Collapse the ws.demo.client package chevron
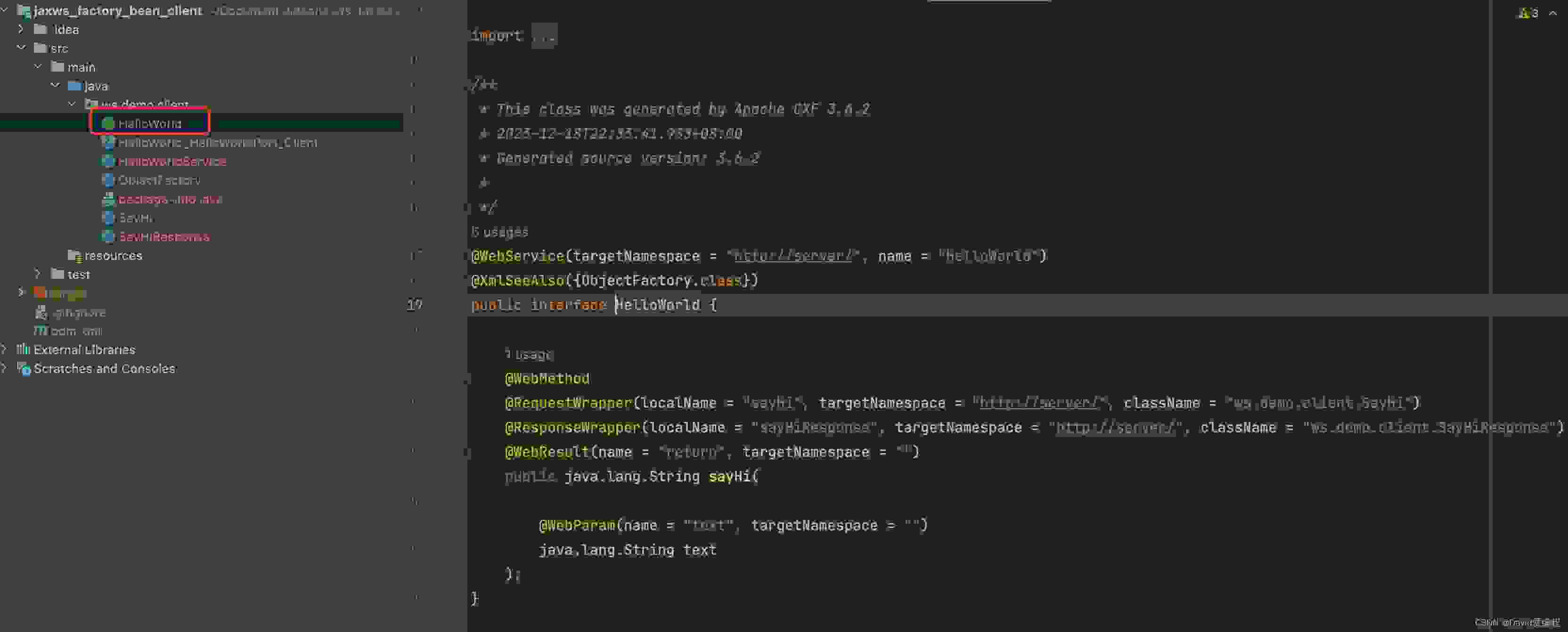This screenshot has width=1568, height=632. pos(73,105)
